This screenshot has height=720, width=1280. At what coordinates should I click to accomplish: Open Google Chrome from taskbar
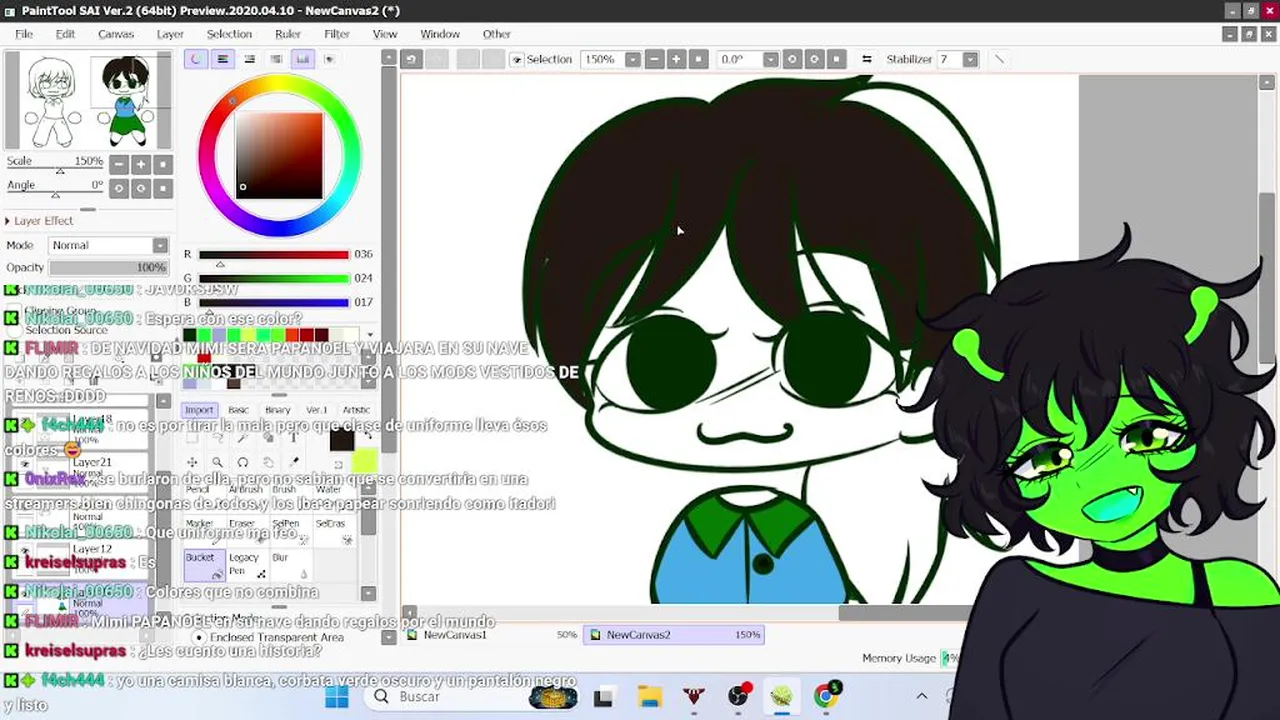[826, 697]
